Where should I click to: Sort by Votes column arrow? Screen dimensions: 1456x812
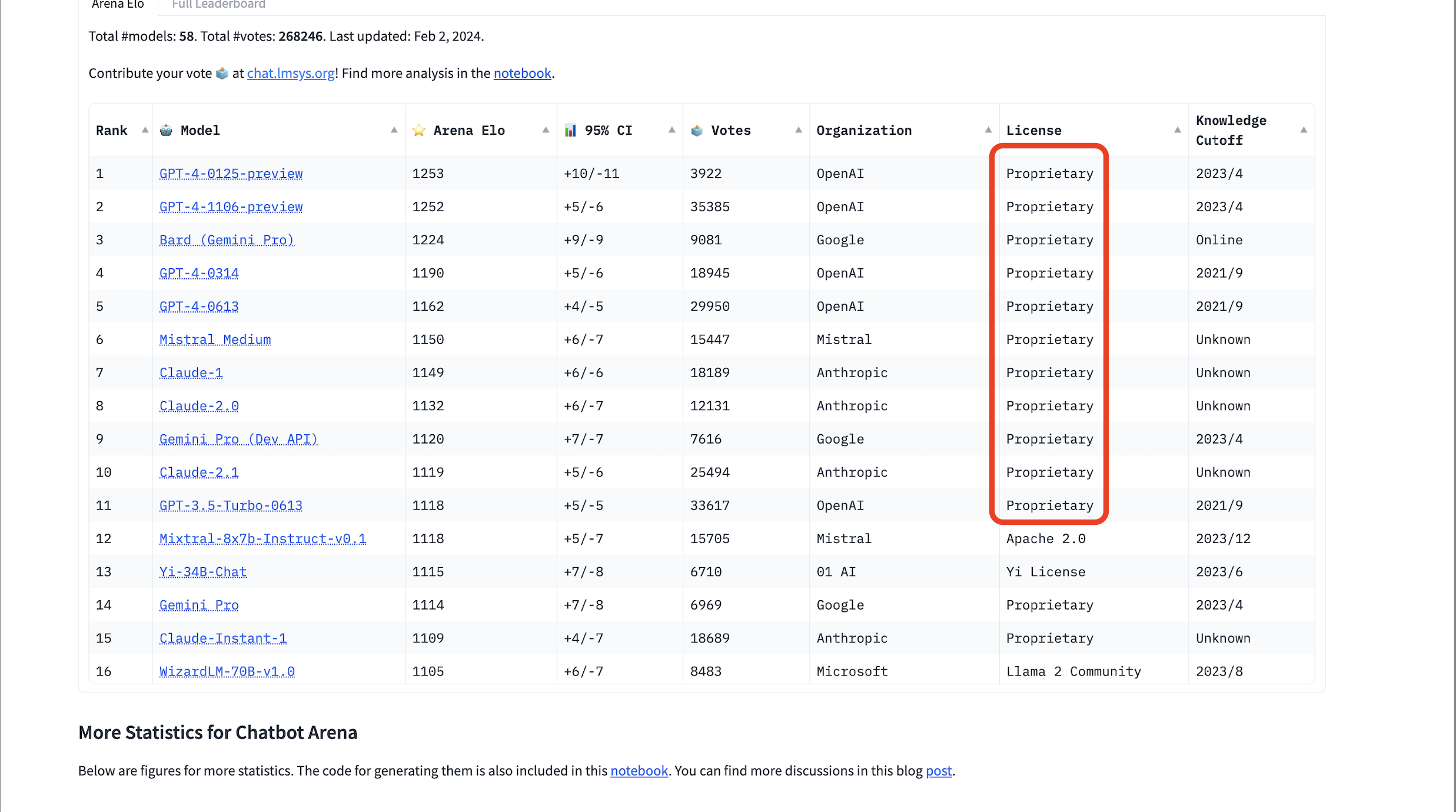point(798,130)
